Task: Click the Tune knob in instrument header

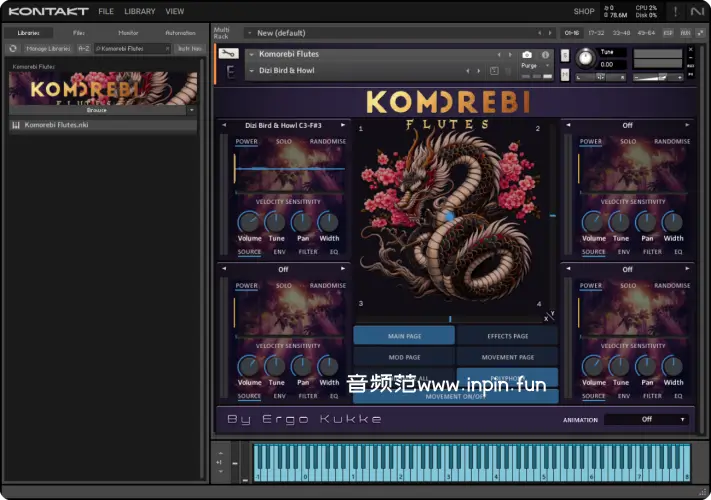Action: pyautogui.click(x=584, y=58)
